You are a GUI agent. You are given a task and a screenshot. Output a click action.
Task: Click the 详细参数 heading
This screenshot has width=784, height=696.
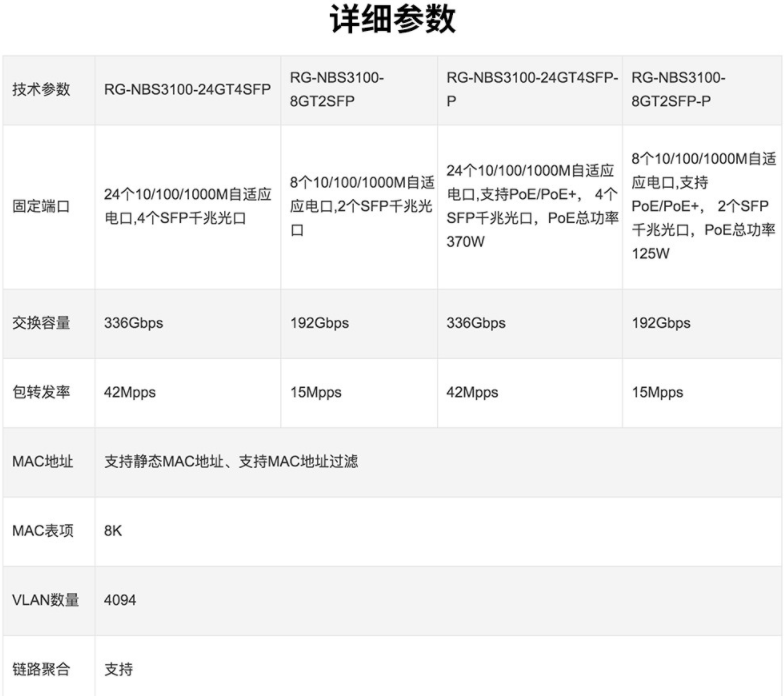click(x=392, y=19)
